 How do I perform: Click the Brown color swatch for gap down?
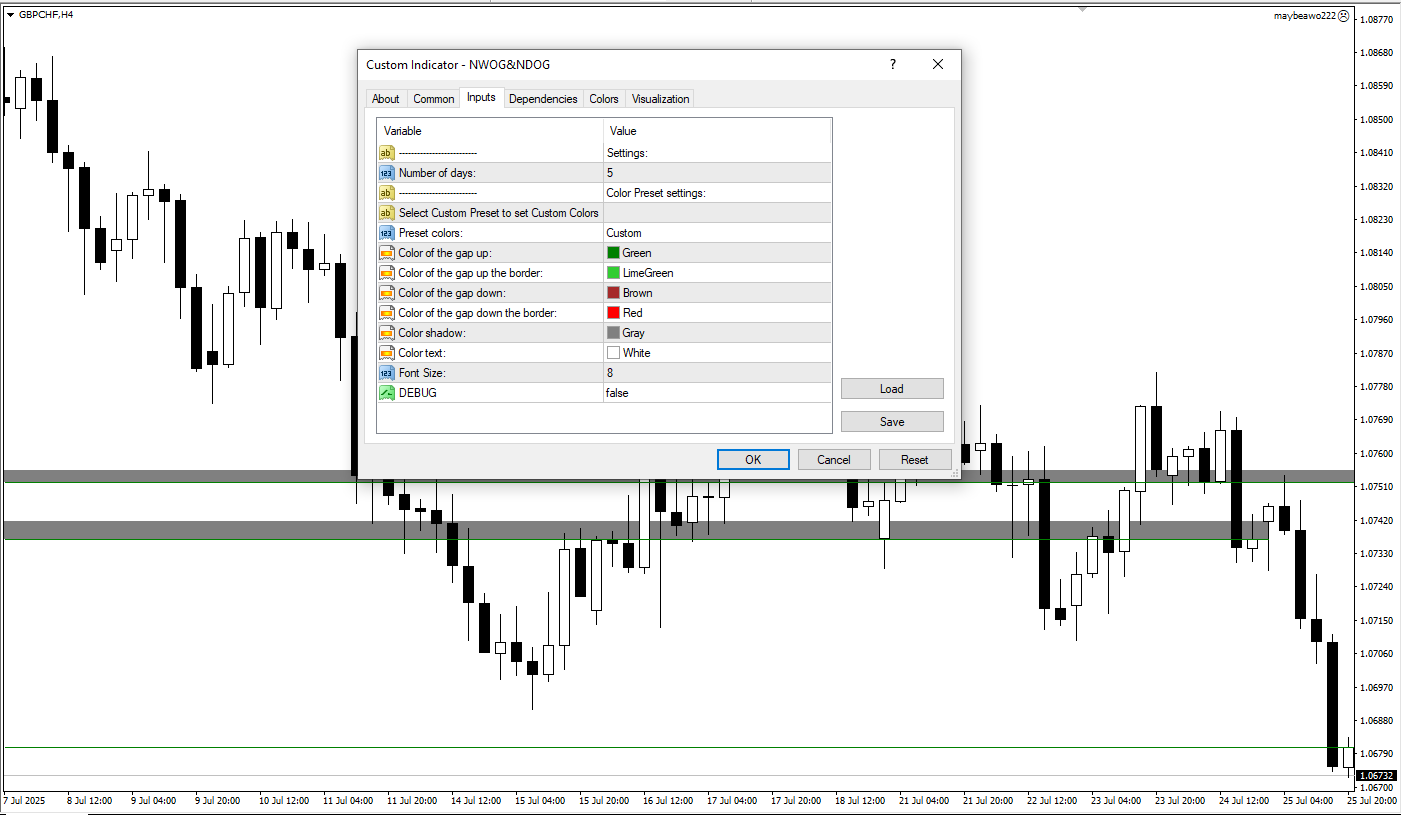(x=613, y=293)
